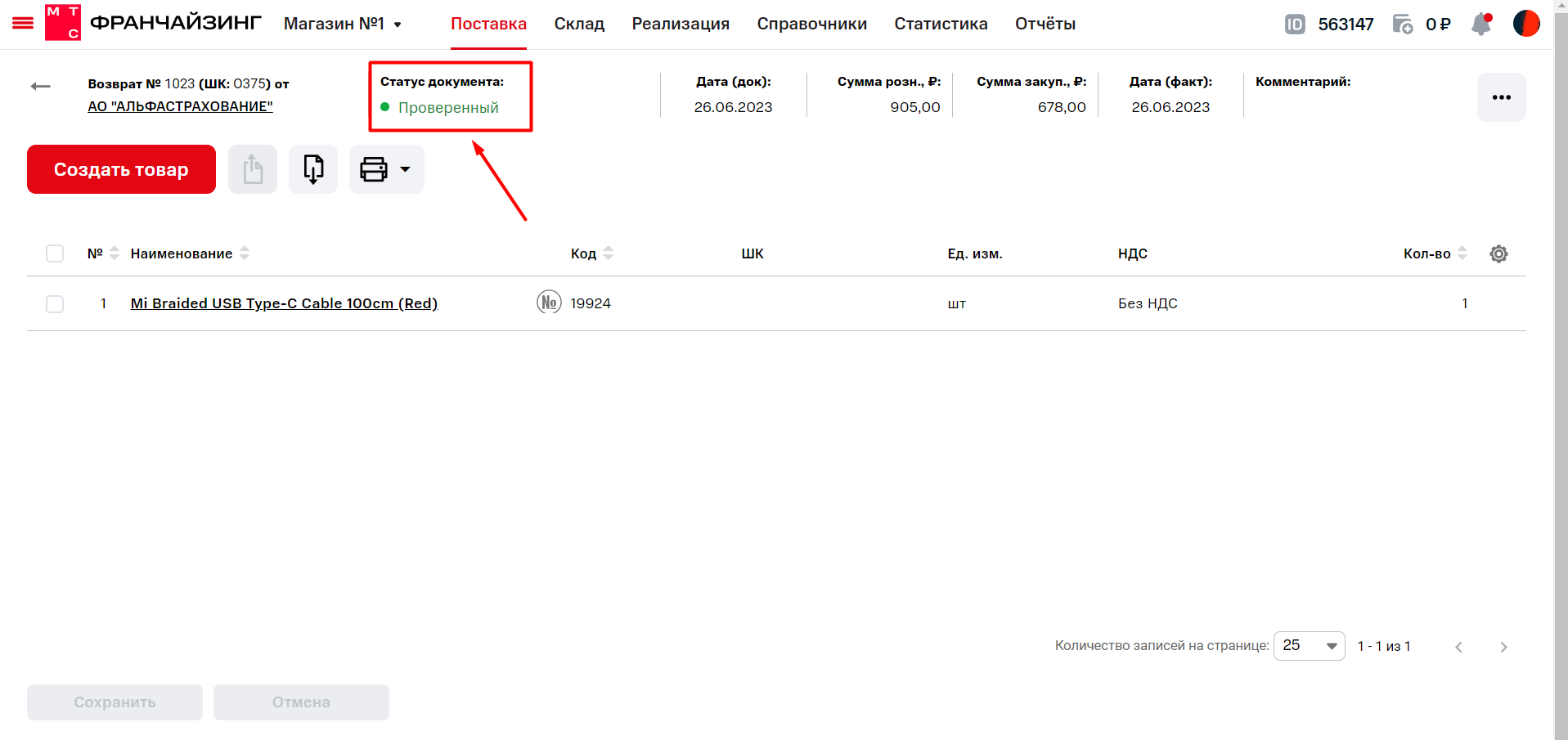Click the document date 26.06.2023 under Дата (док)

[x=733, y=107]
